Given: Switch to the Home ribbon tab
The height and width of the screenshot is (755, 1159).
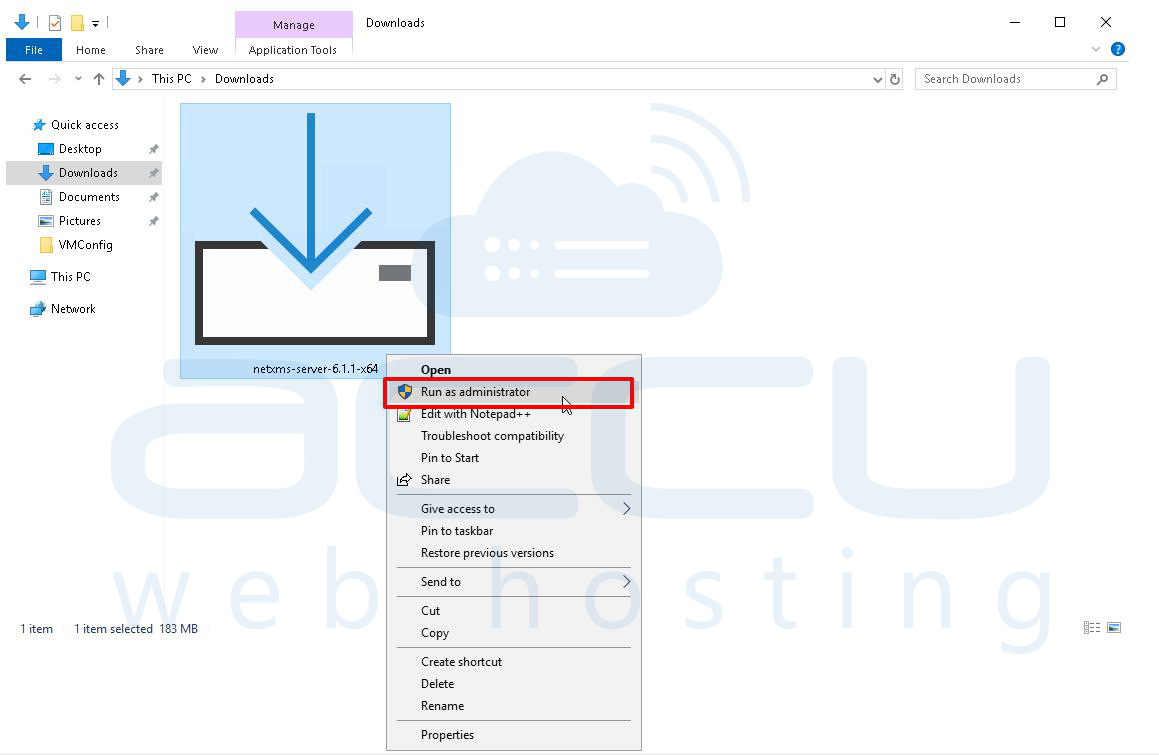Looking at the screenshot, I should click(x=91, y=50).
